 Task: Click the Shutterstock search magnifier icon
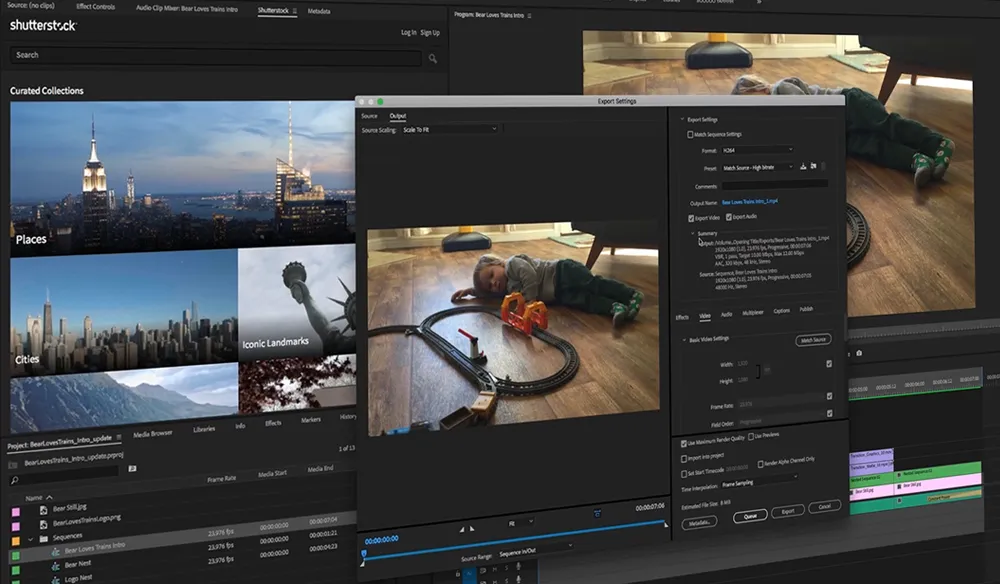pos(433,59)
